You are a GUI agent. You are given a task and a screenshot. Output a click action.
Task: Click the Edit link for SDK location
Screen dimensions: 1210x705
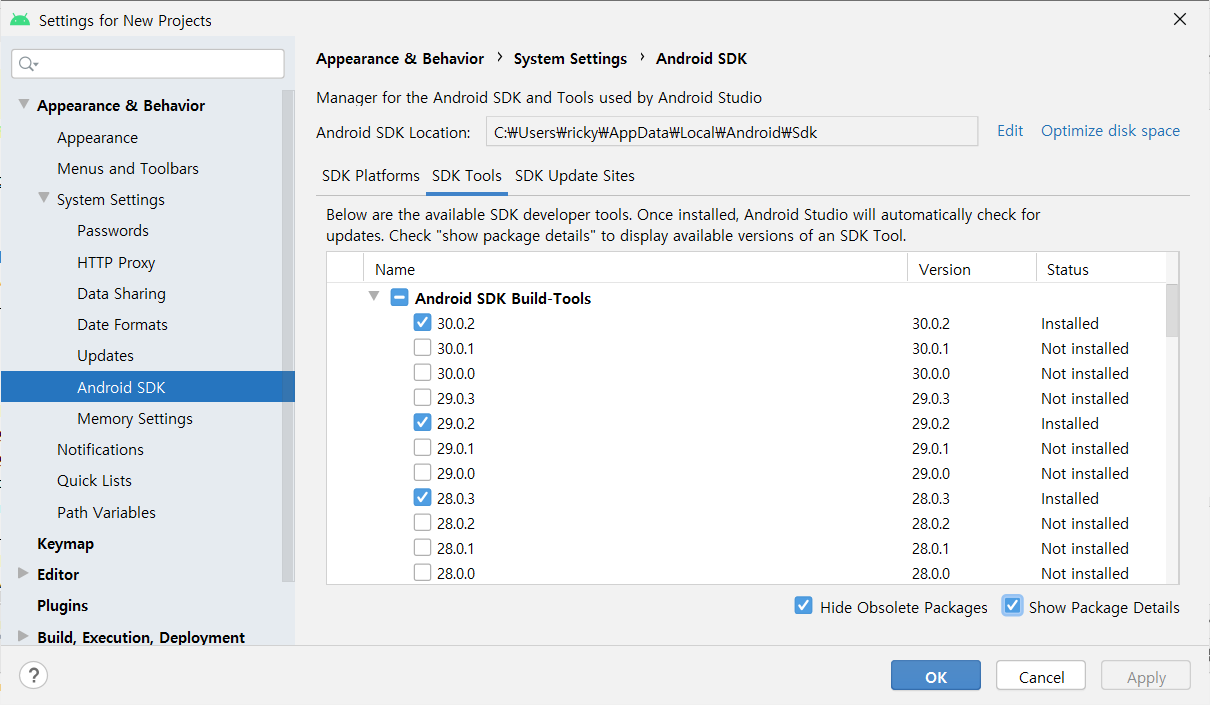(1010, 131)
